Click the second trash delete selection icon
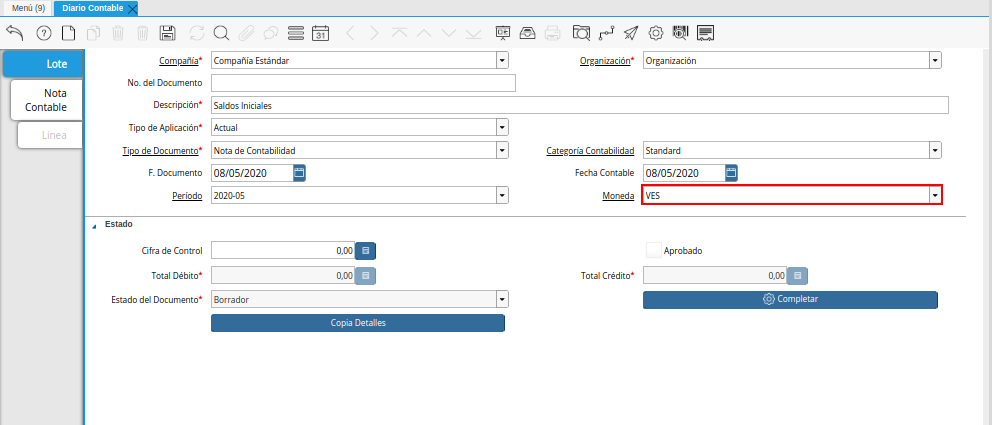The image size is (992, 425). [x=143, y=33]
